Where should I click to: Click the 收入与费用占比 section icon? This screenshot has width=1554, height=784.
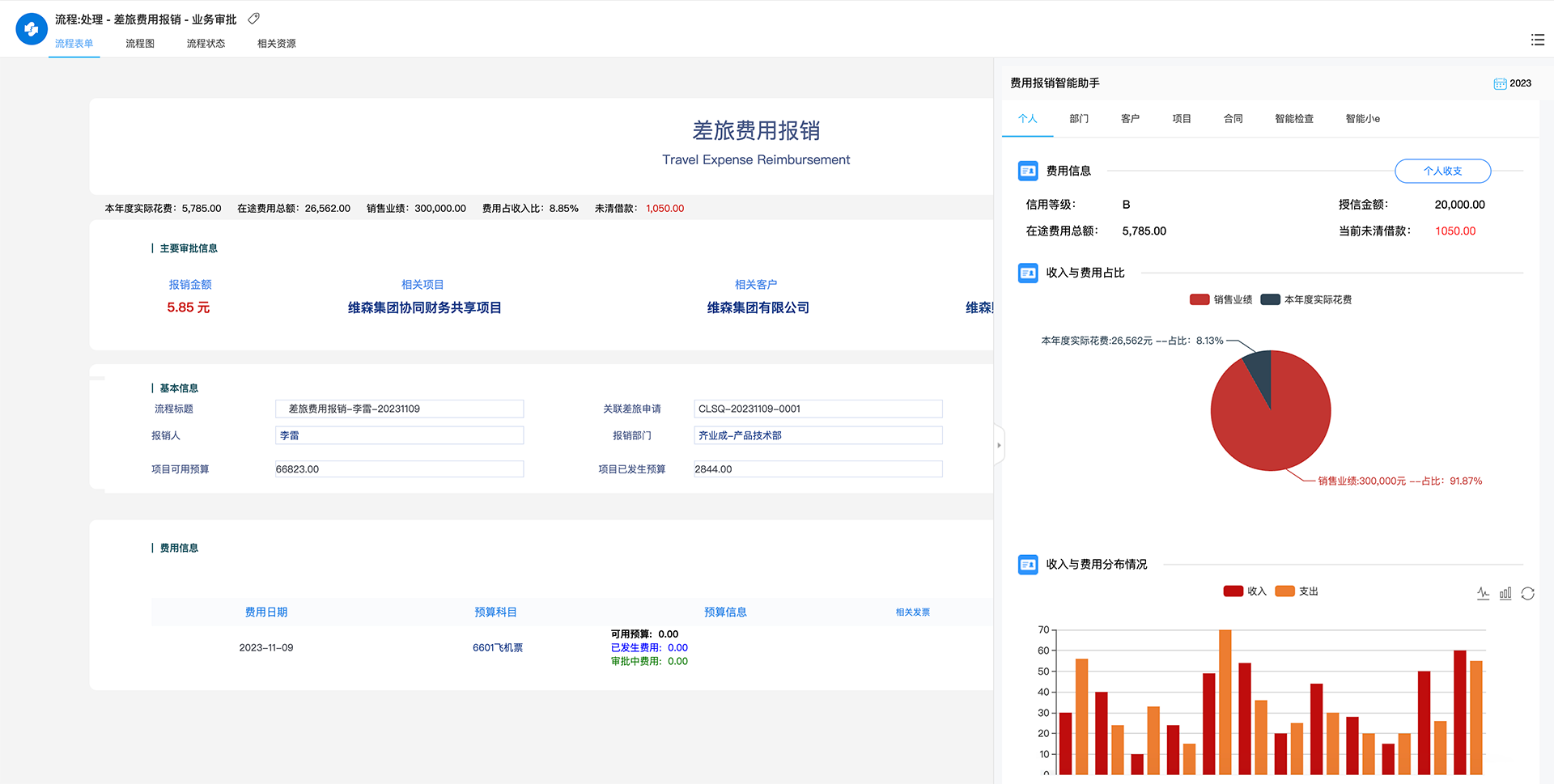[1027, 273]
